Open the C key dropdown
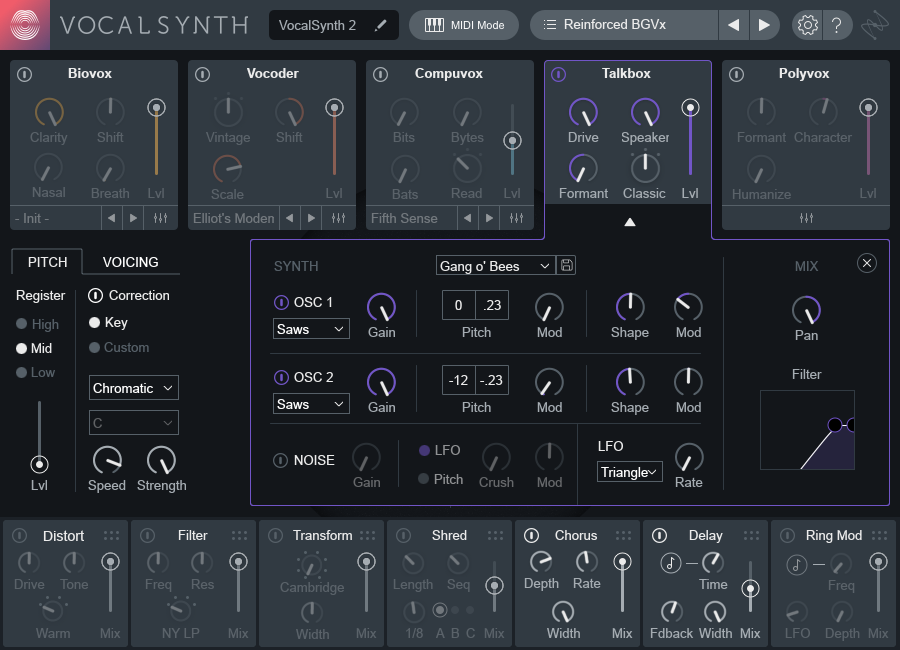The image size is (900, 650). pyautogui.click(x=134, y=423)
